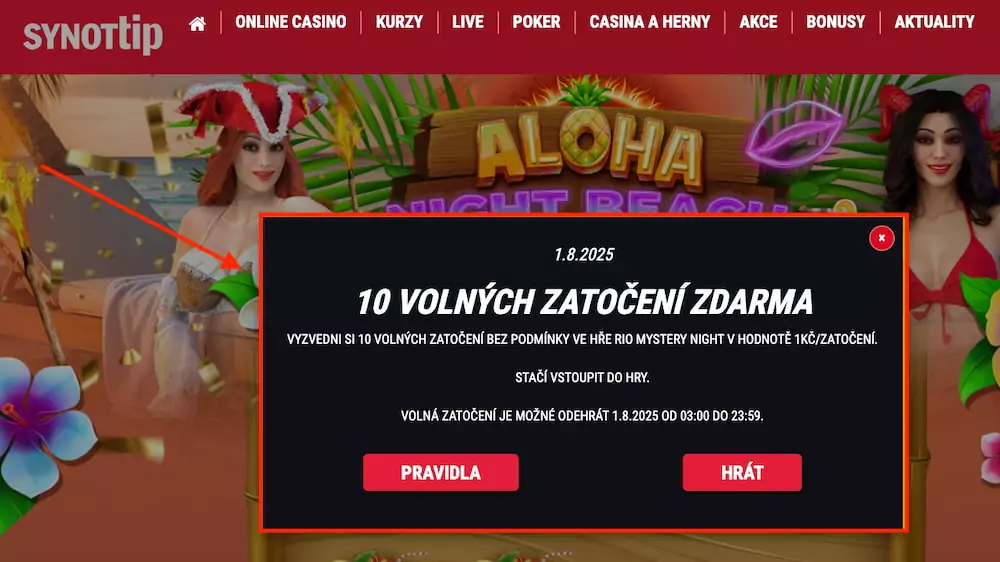1000x562 pixels.
Task: Click the 10 volných zatočení zdarma heading
Action: [585, 302]
